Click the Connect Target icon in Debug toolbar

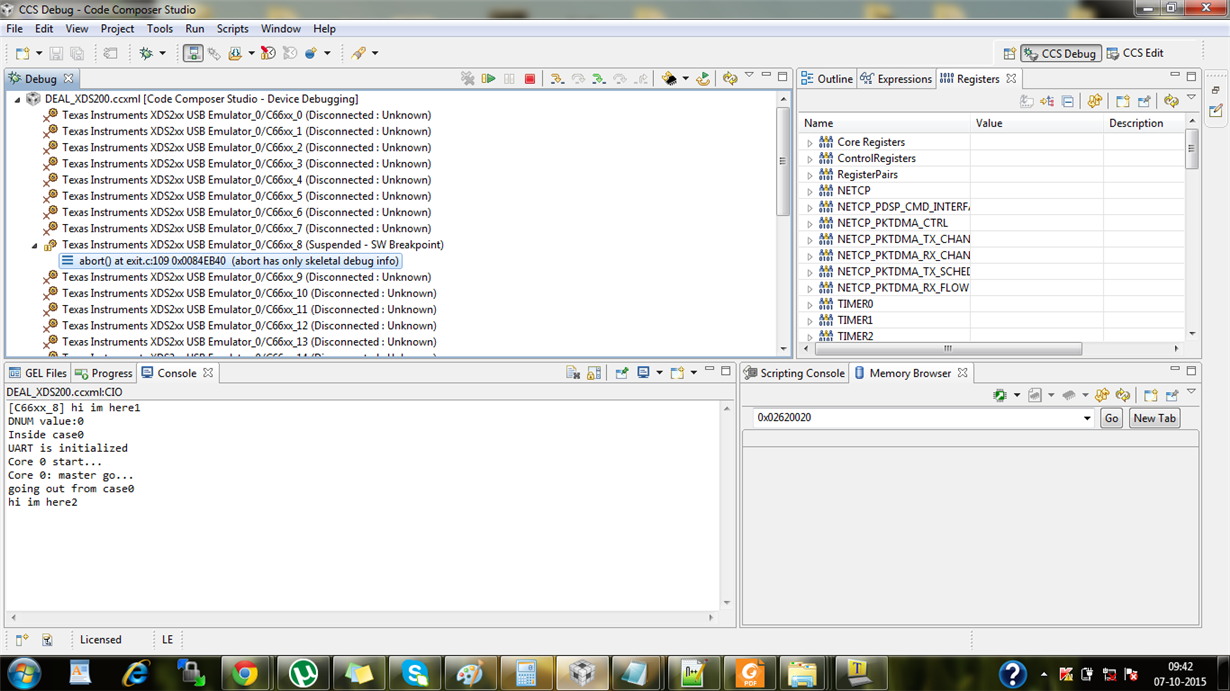(193, 53)
